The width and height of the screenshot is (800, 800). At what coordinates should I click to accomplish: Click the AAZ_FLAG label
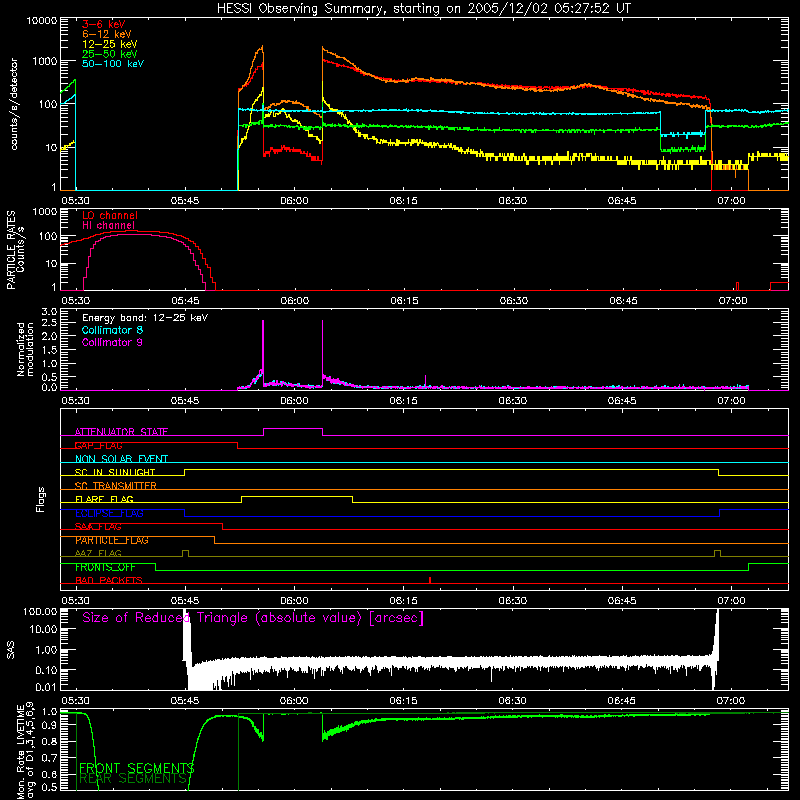pos(98,553)
